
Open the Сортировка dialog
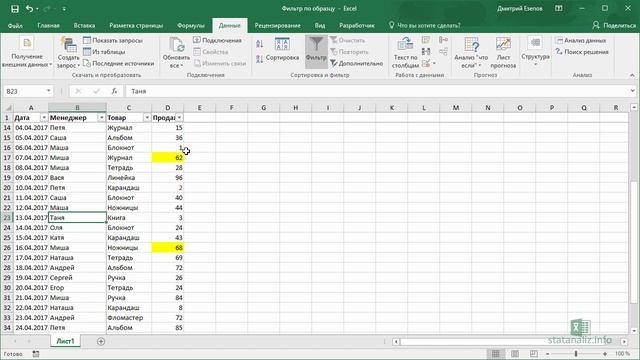[282, 50]
